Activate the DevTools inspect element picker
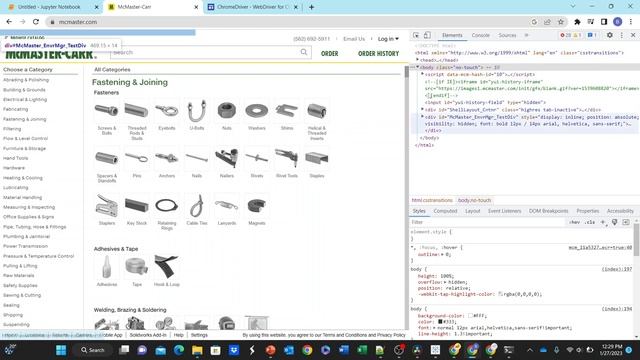Image resolution: width=640 pixels, height=360 pixels. [416, 36]
